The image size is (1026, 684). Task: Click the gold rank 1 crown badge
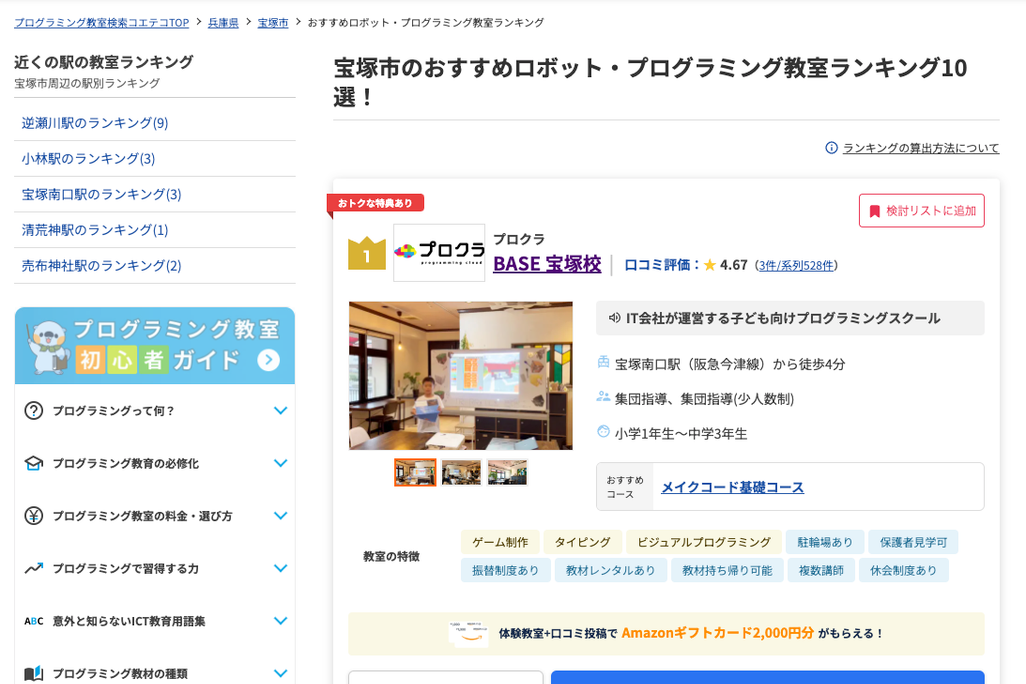pos(366,253)
